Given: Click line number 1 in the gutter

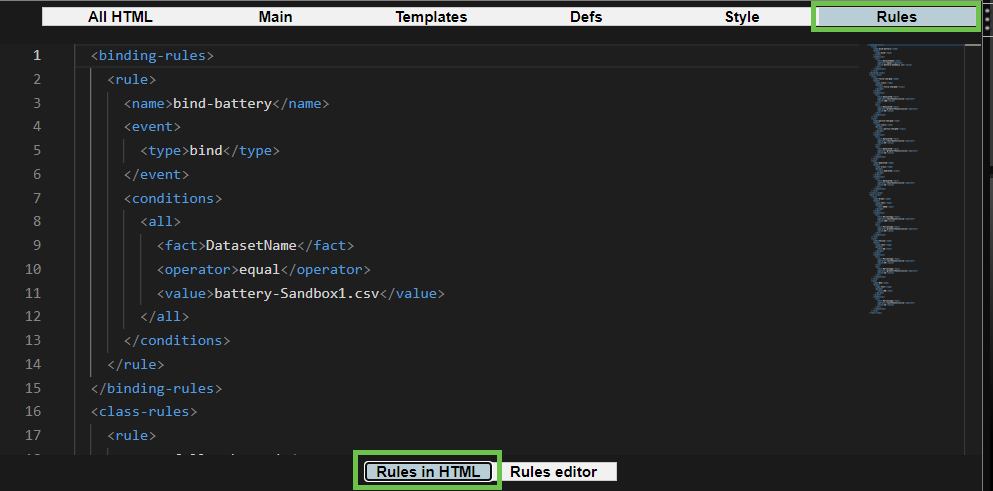Looking at the screenshot, I should (37, 55).
